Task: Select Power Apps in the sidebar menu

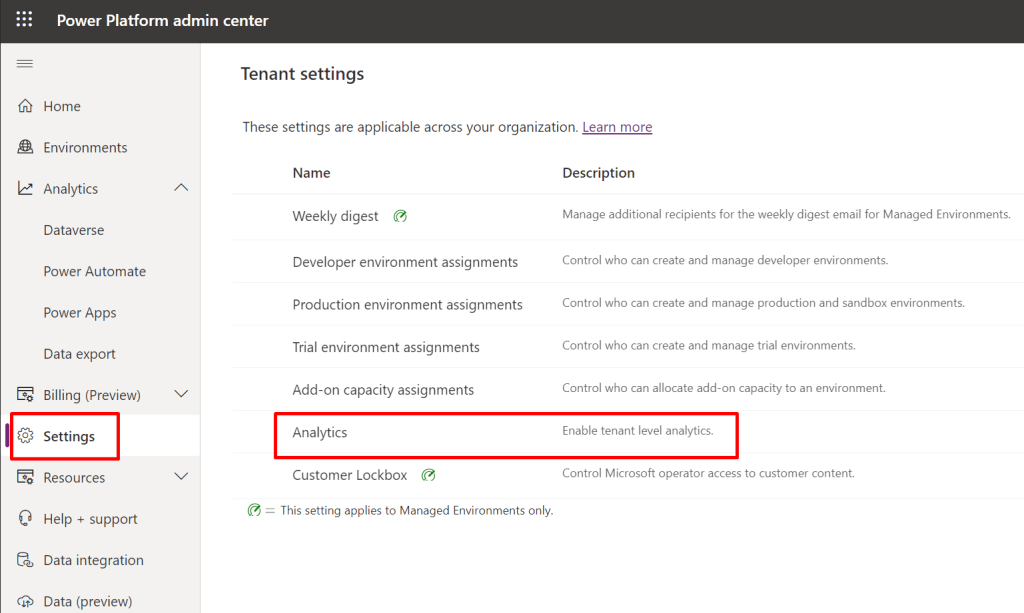Action: coord(79,312)
